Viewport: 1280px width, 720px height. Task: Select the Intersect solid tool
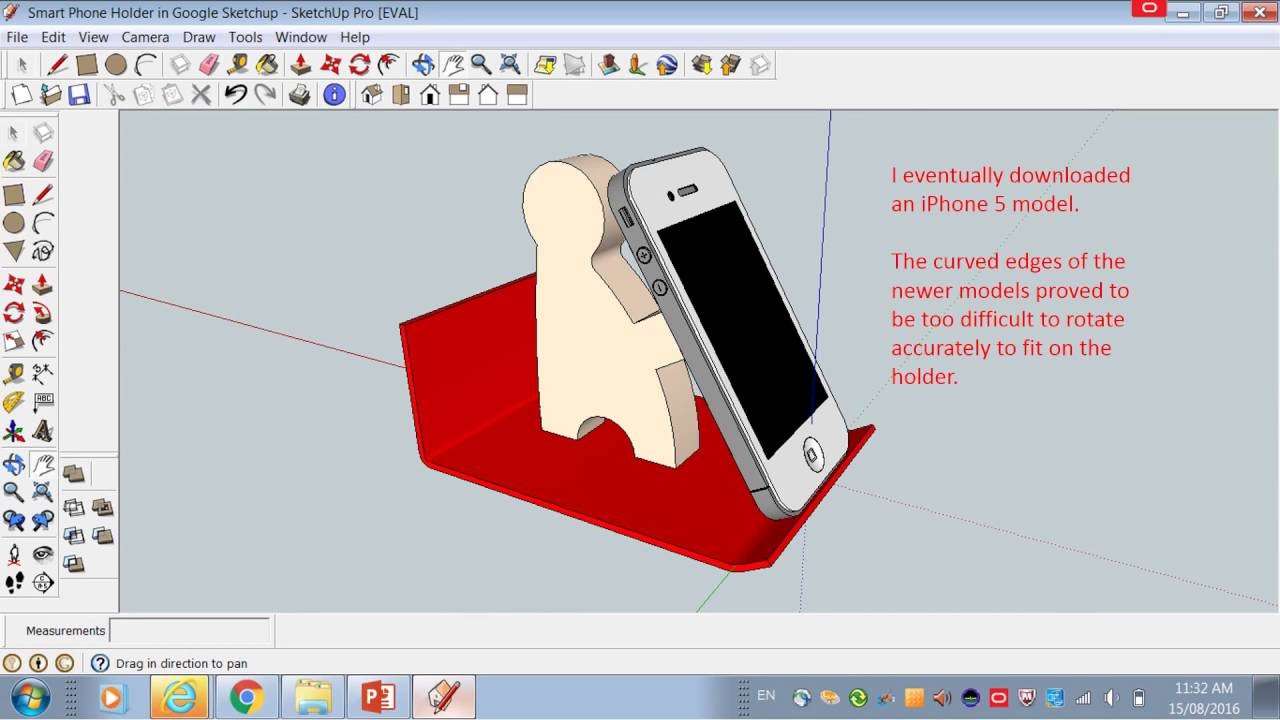[x=74, y=507]
